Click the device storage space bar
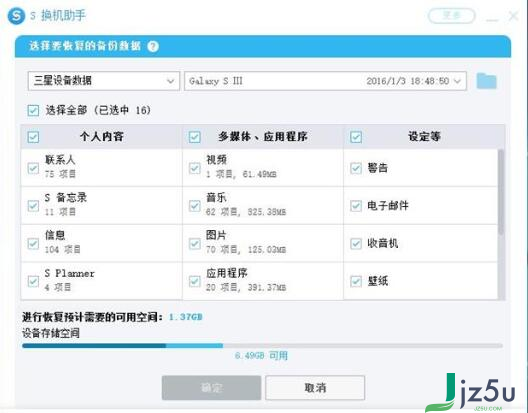The image size is (528, 413). pyautogui.click(x=262, y=346)
